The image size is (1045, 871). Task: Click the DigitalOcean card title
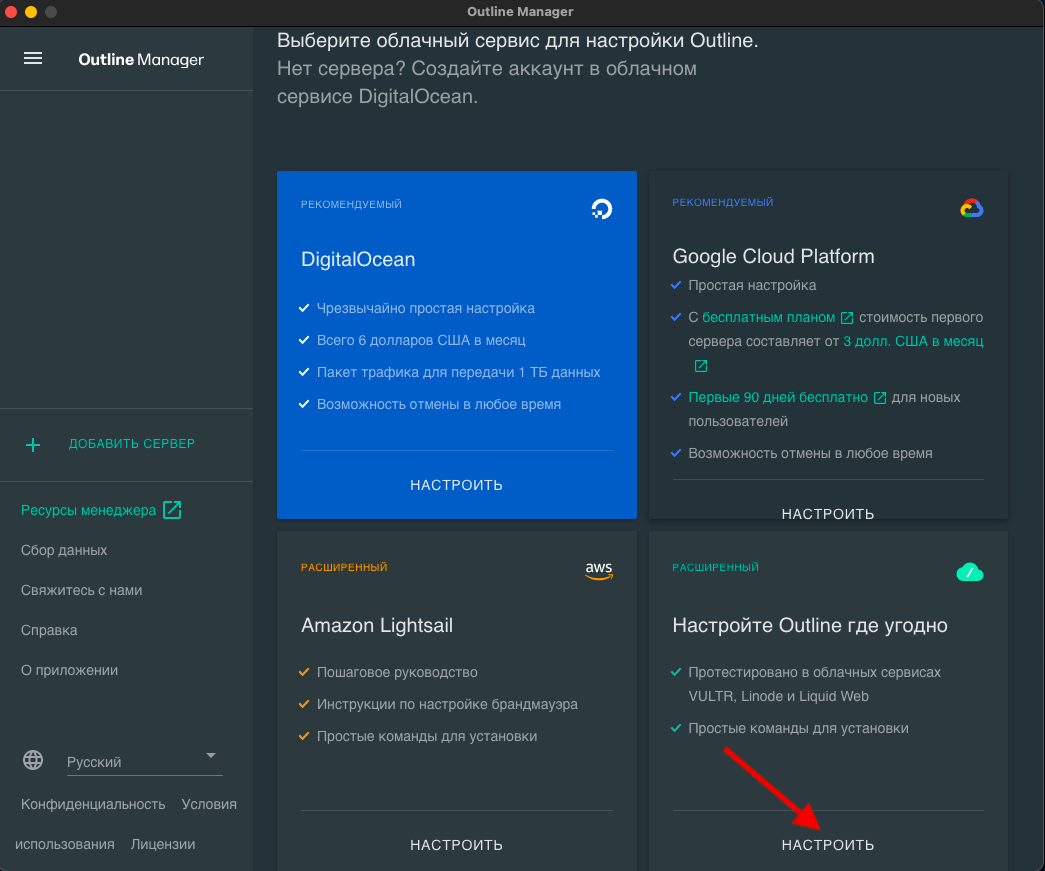358,259
